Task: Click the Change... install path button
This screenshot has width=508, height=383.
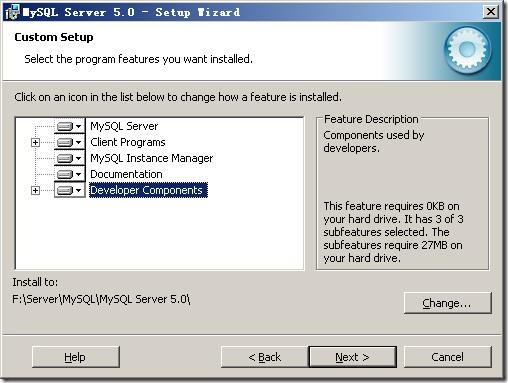Action: click(448, 303)
